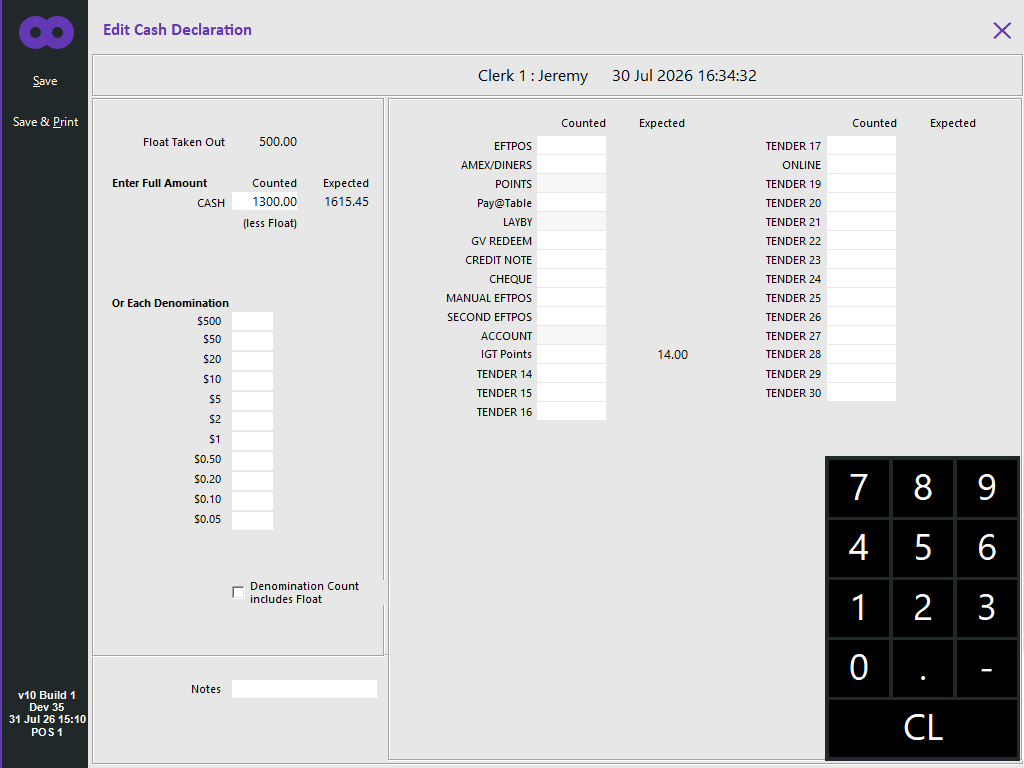The image size is (1024, 768).
Task: Click the date 30 Jul 2026 16:34:32
Action: [684, 76]
